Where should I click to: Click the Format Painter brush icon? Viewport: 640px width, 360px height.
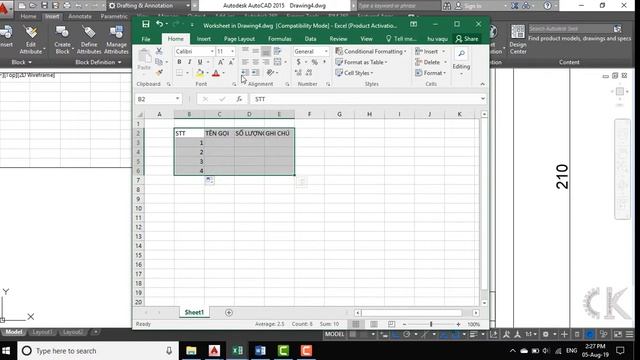point(159,73)
